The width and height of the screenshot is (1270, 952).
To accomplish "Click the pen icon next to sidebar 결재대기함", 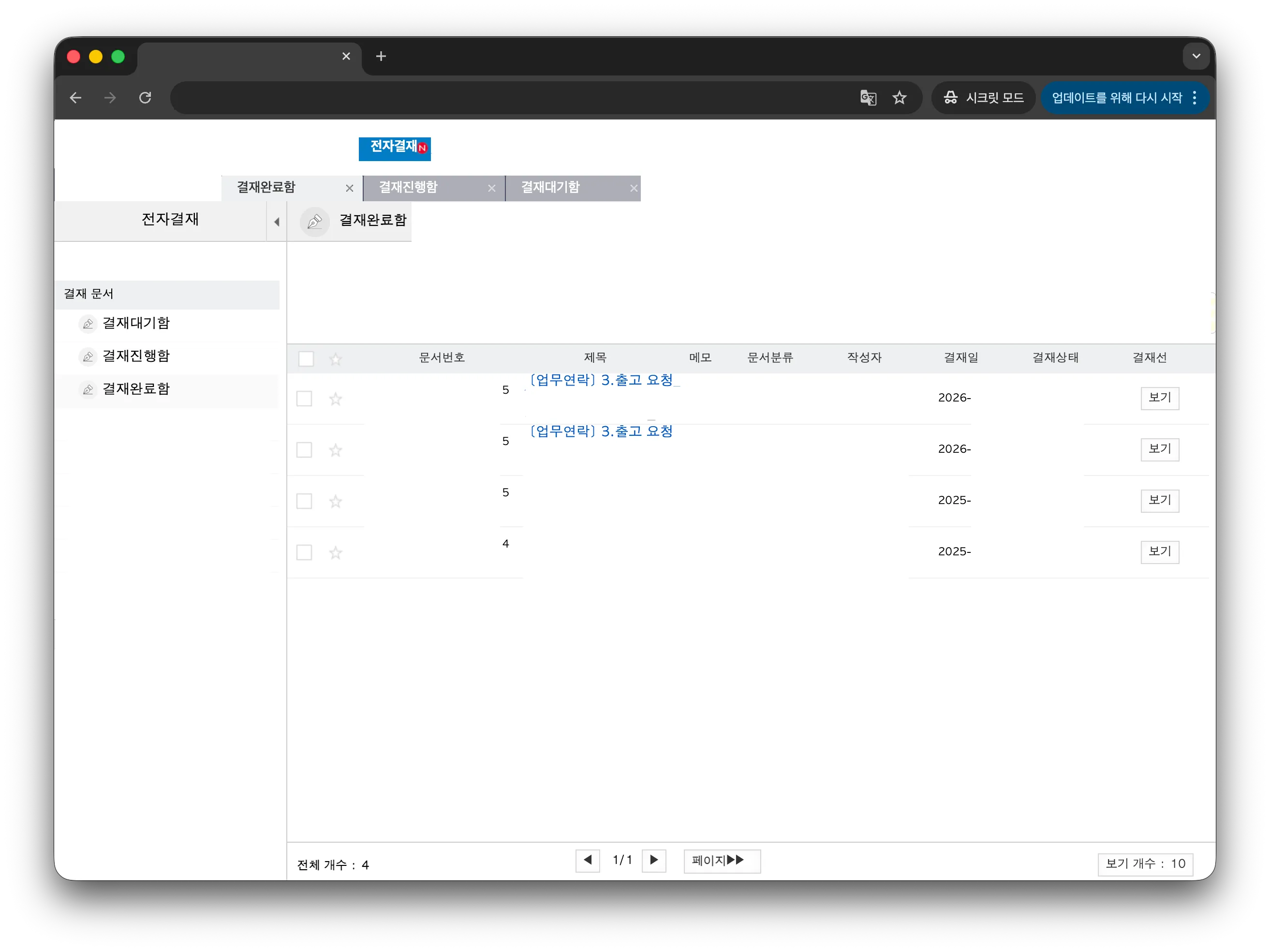I will pyautogui.click(x=88, y=323).
